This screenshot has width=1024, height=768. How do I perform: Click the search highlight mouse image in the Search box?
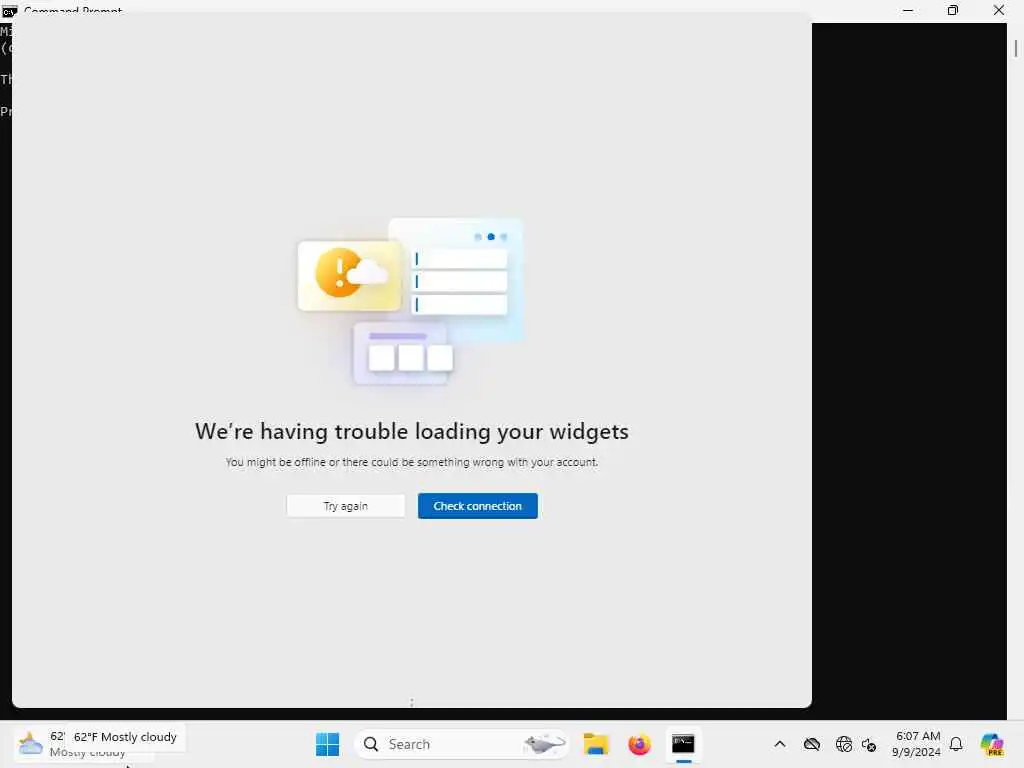tap(543, 744)
